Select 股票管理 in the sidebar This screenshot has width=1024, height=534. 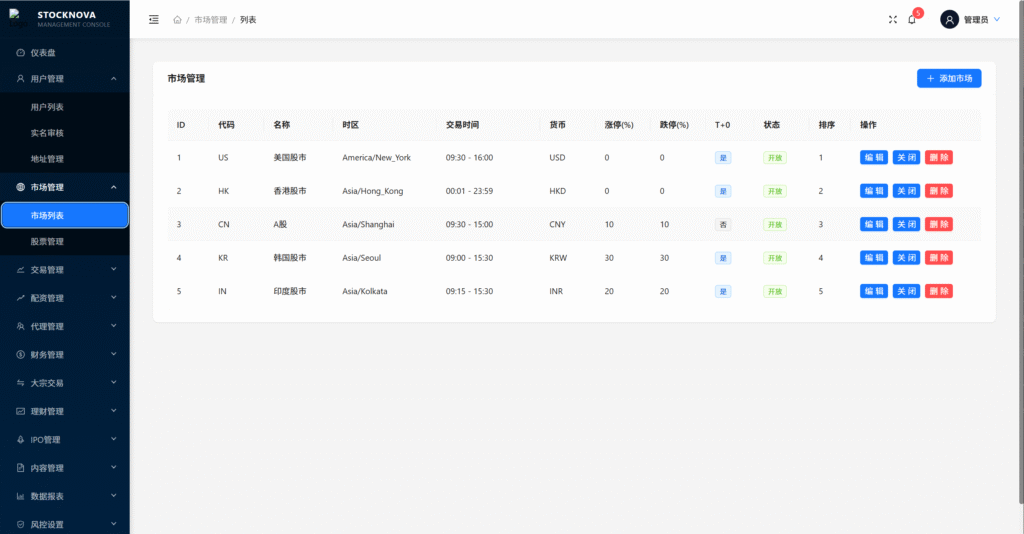(47, 241)
